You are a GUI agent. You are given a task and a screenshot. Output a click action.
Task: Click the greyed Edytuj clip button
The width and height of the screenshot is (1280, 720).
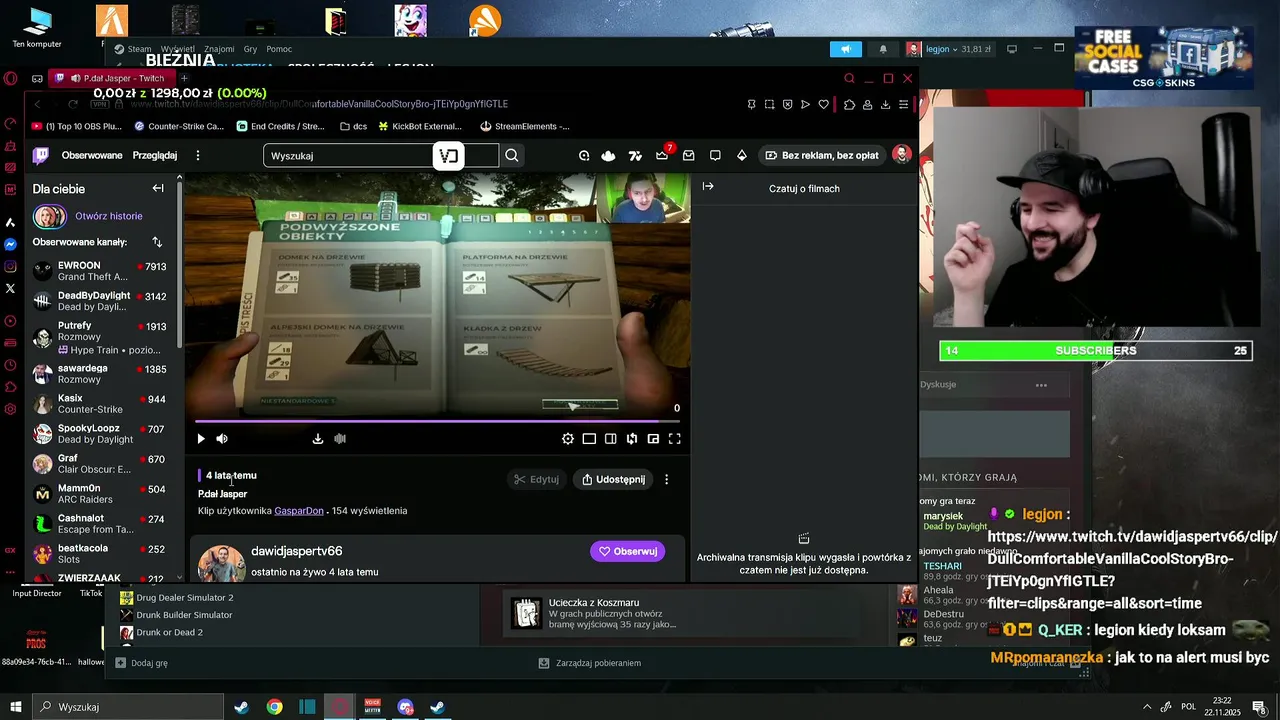coord(536,479)
